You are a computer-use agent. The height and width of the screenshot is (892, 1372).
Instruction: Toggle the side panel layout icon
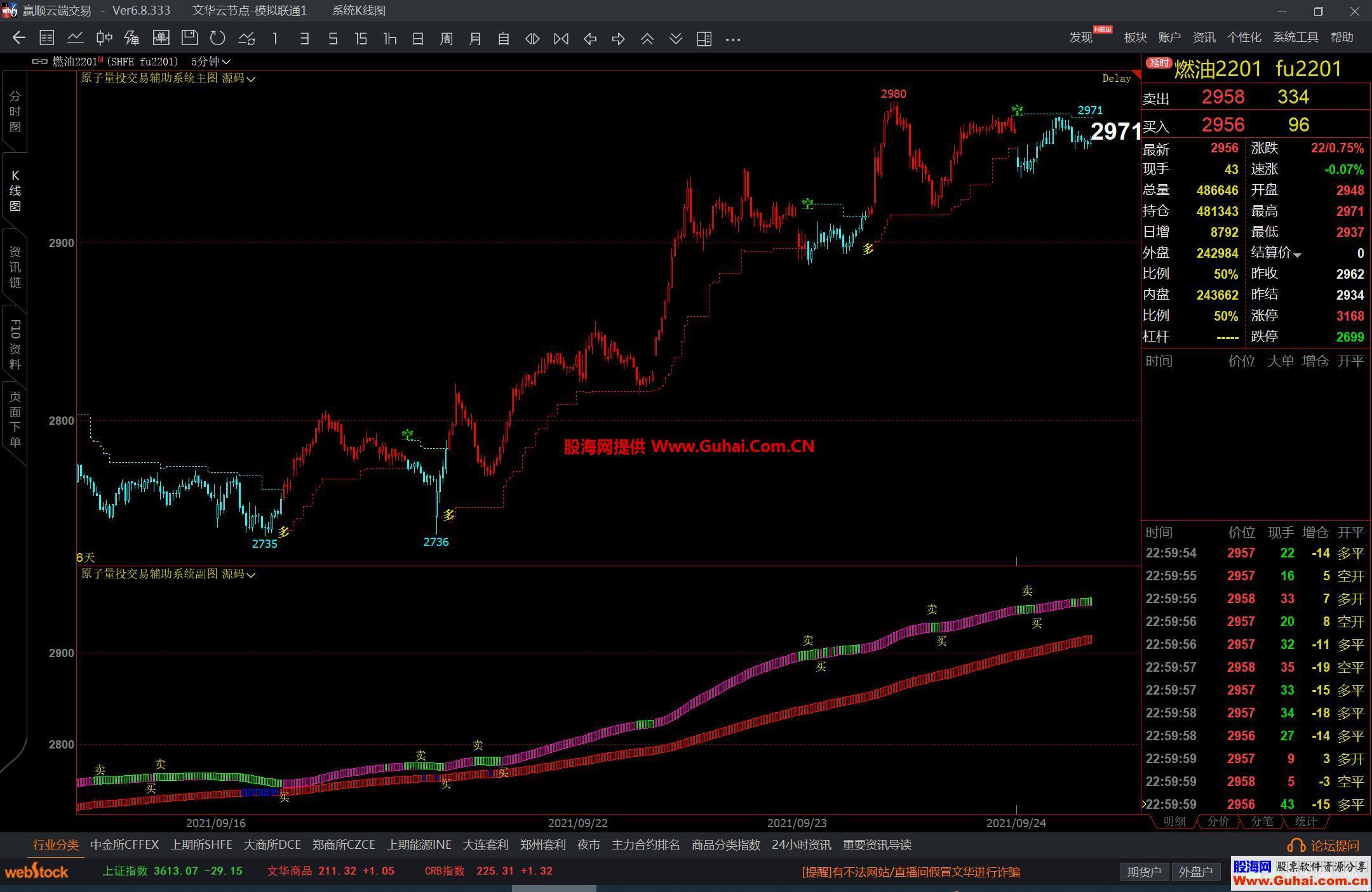pos(704,39)
